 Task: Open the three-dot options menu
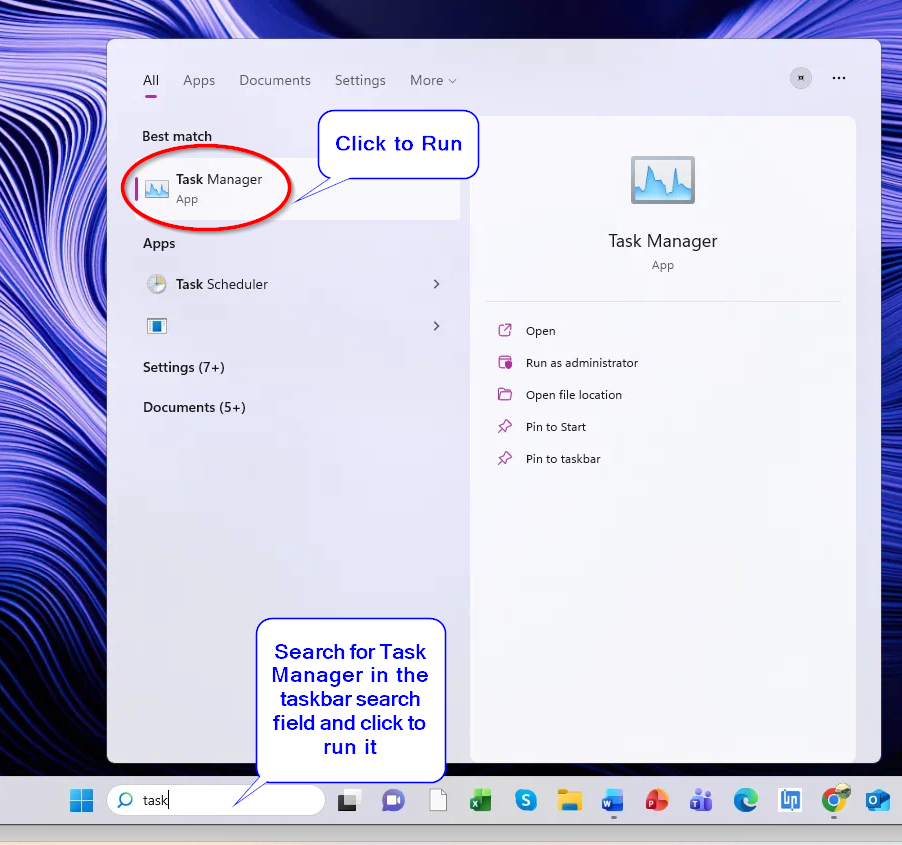[x=839, y=78]
